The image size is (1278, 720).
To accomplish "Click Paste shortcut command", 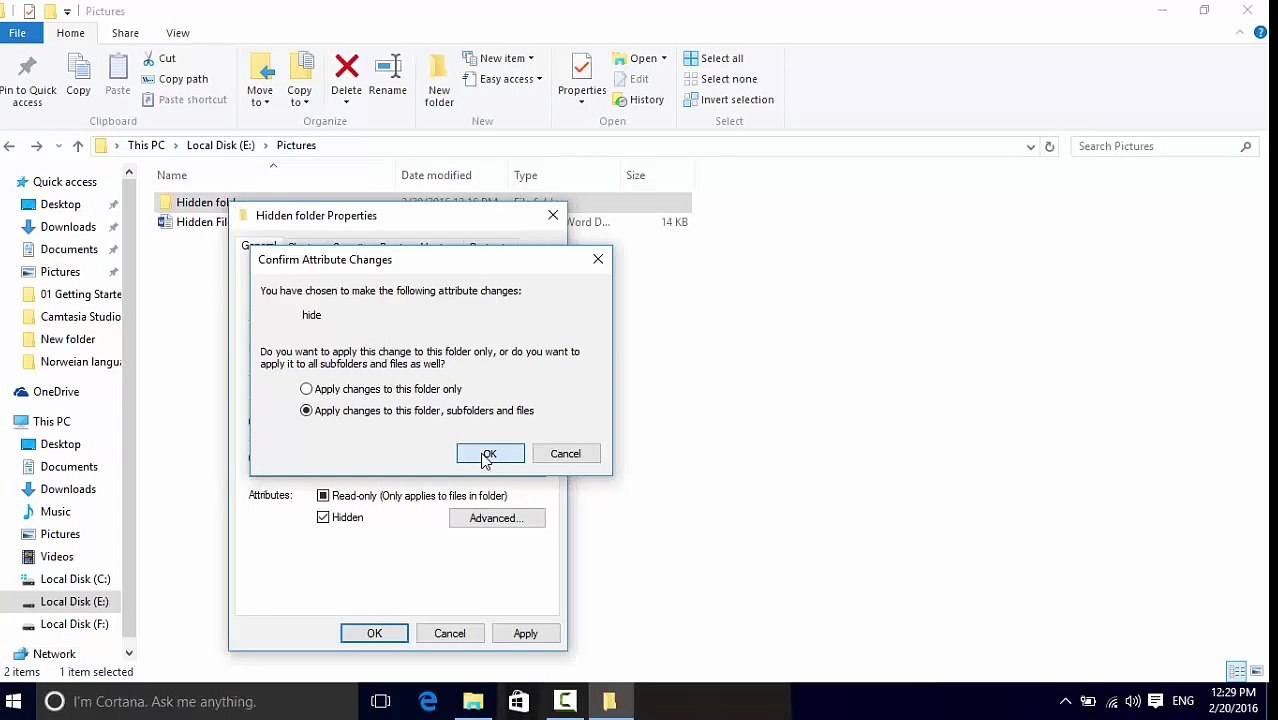I will 184,100.
